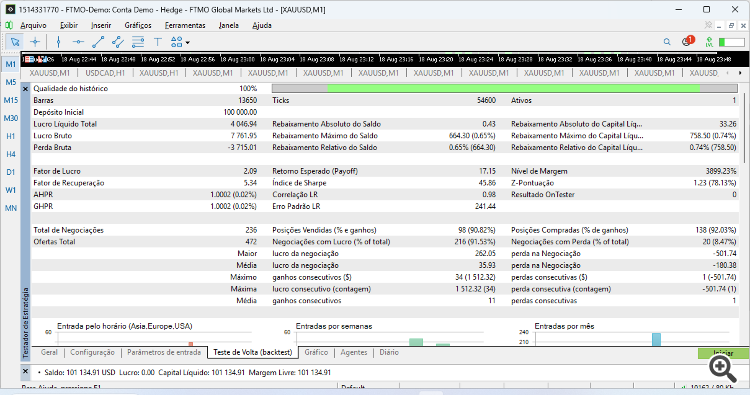Screen dimensions: 750x395
Task: Choose the equidistant channel tool
Action: point(118,42)
